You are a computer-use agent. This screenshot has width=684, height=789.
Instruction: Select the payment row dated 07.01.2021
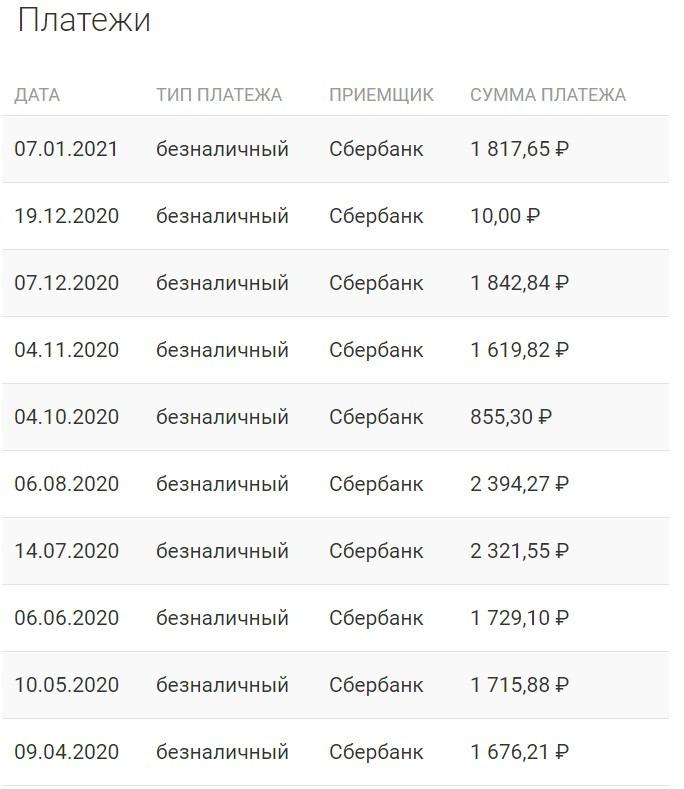coord(335,149)
